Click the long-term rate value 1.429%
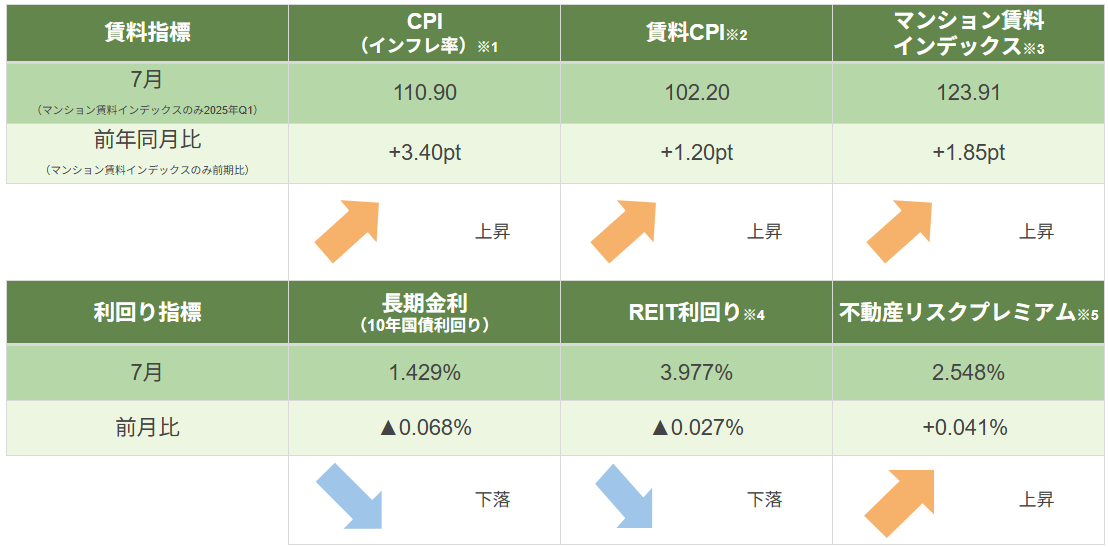The width and height of the screenshot is (1108, 547). pyautogui.click(x=424, y=373)
